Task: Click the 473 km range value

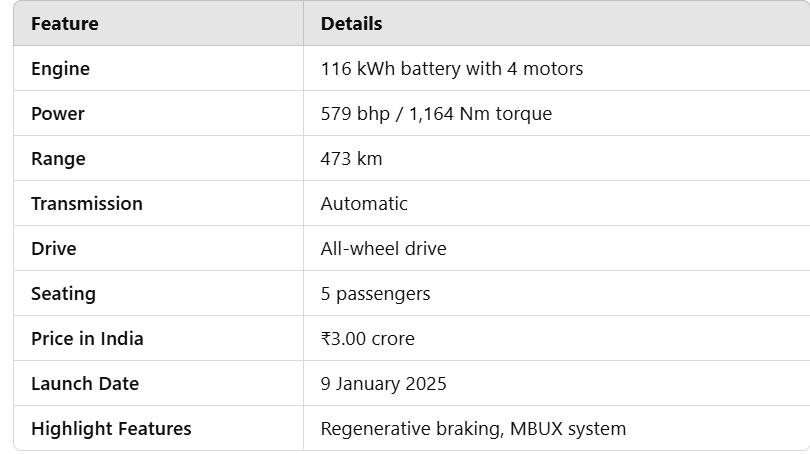Action: tap(351, 159)
